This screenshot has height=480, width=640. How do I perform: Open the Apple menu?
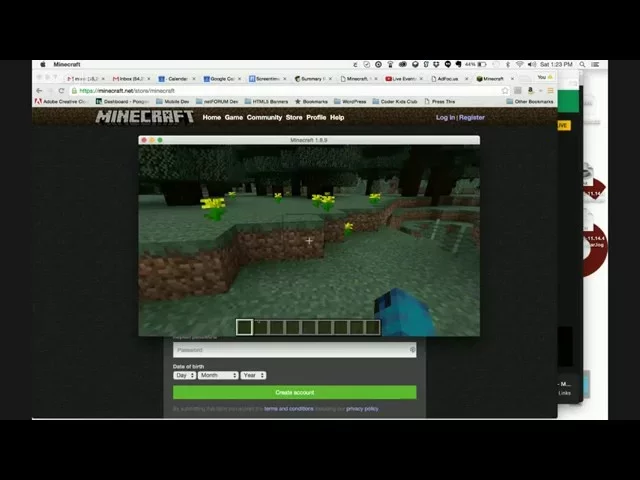pos(43,64)
